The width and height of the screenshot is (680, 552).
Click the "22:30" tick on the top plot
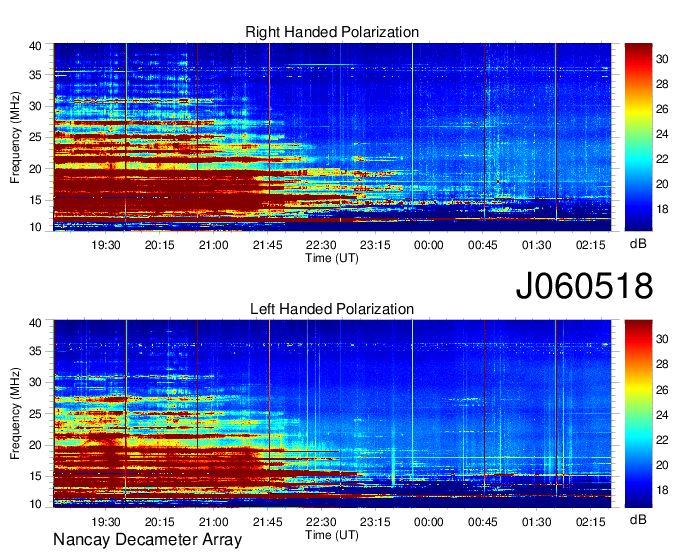(x=321, y=245)
